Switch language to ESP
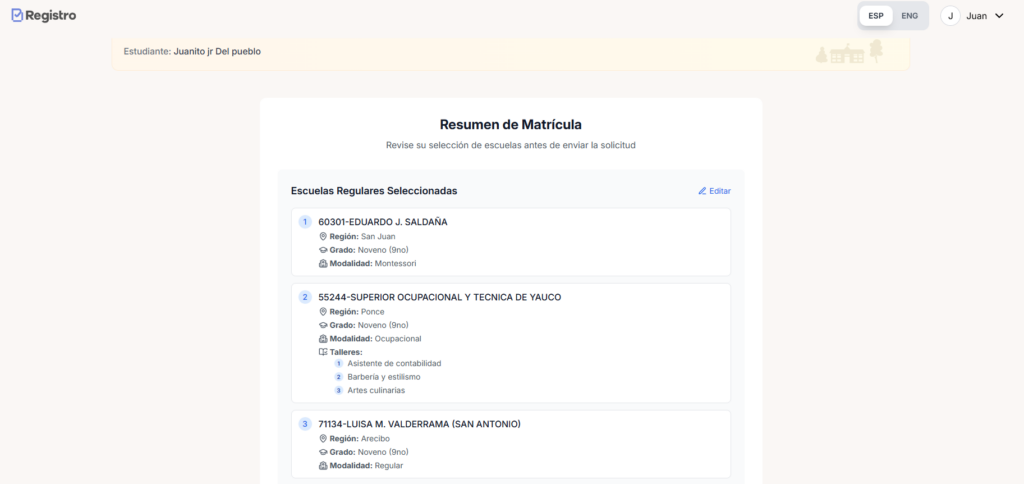1024x484 pixels. (x=876, y=16)
